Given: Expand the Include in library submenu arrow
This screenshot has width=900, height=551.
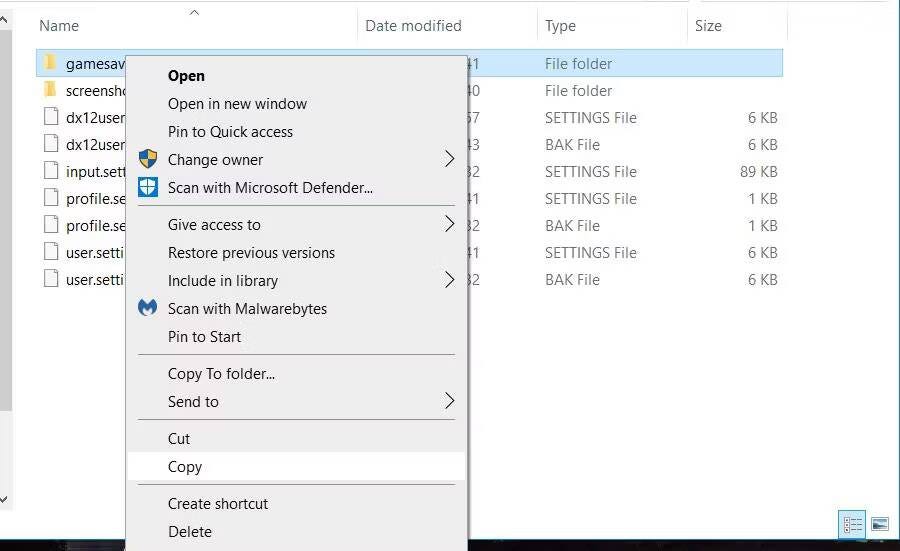Looking at the screenshot, I should pyautogui.click(x=449, y=280).
